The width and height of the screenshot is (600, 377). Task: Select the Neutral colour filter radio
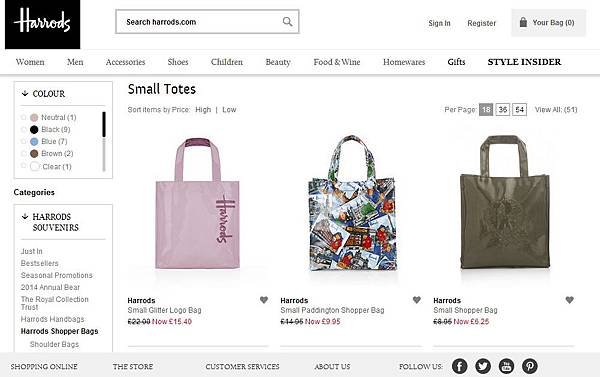pyautogui.click(x=24, y=117)
